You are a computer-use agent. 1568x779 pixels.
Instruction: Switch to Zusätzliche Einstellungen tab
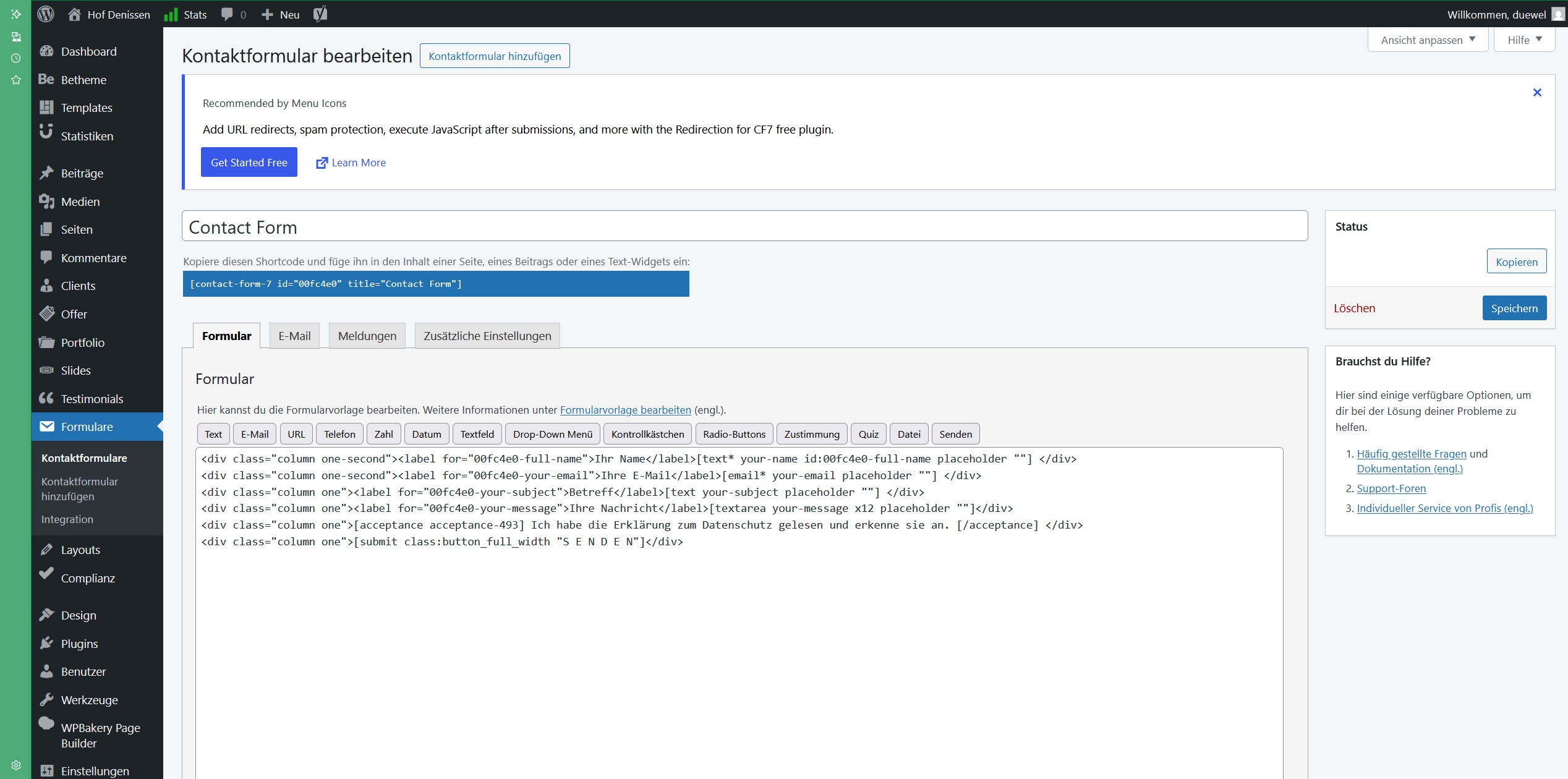pos(487,336)
